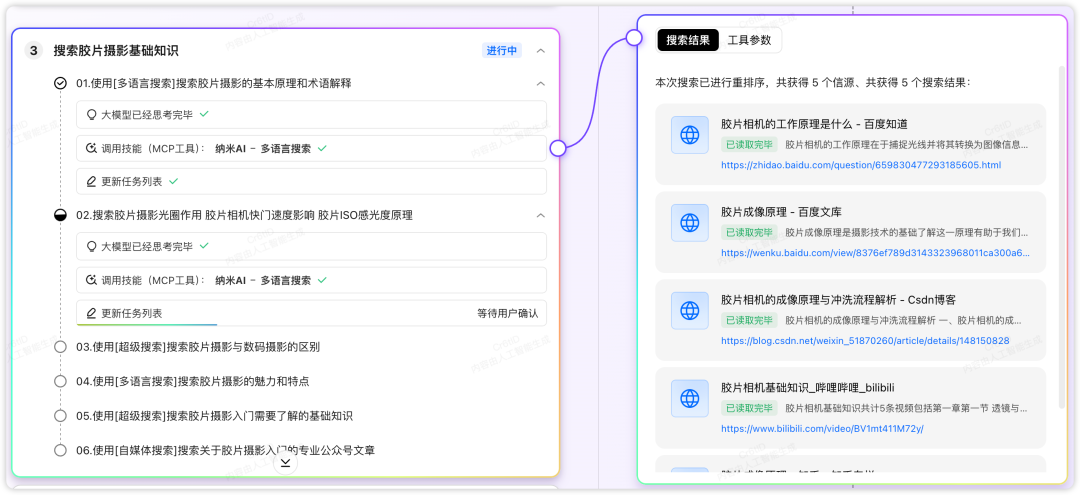Click step number 3 badge
This screenshot has width=1080, height=495.
pos(34,50)
